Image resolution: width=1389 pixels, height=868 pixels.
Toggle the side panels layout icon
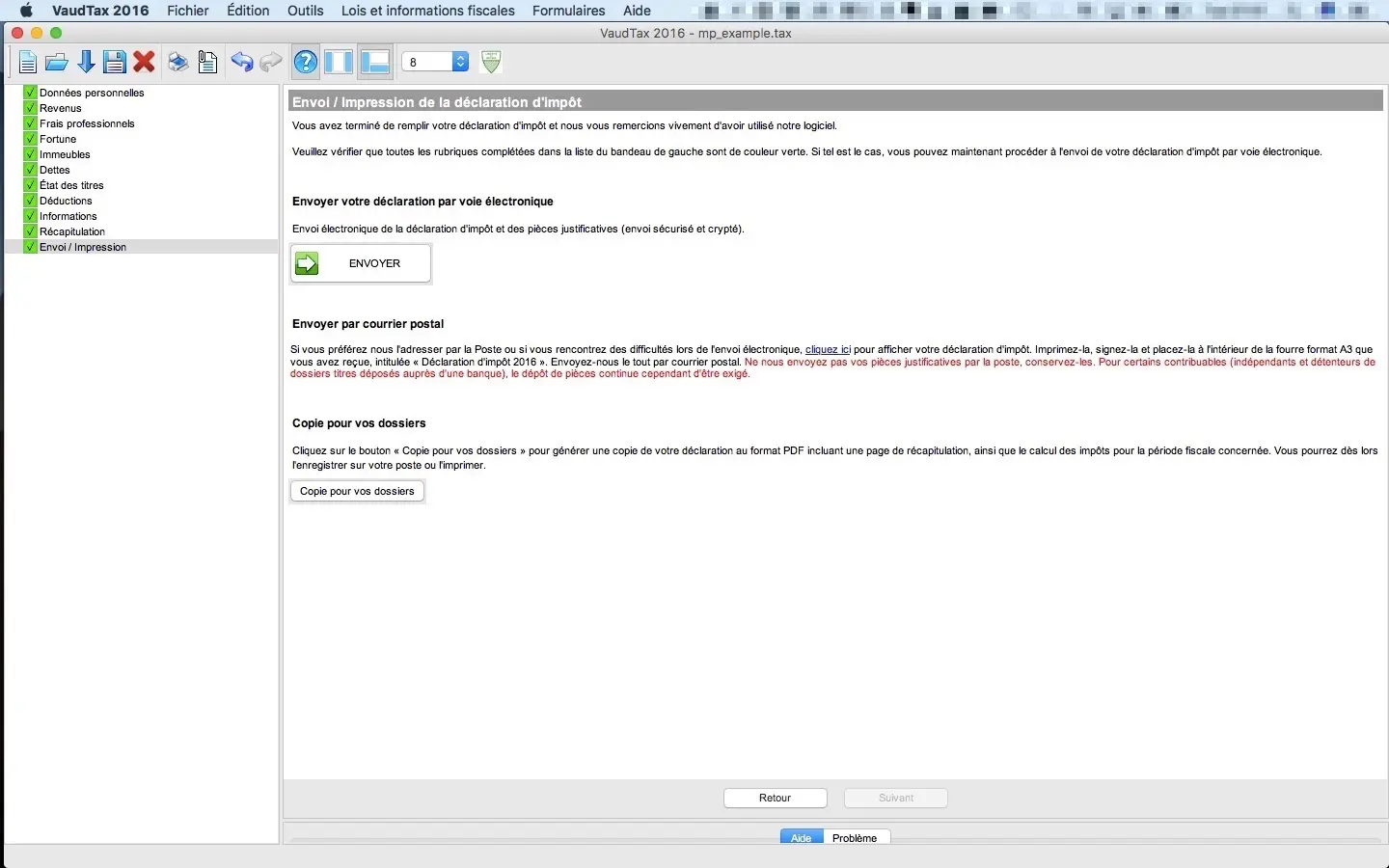tap(339, 63)
